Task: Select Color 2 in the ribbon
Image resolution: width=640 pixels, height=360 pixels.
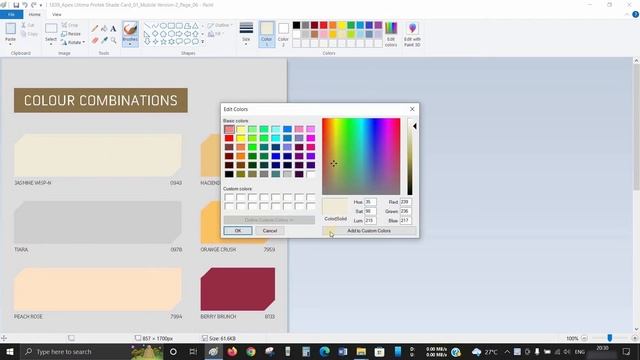Action: tap(283, 34)
